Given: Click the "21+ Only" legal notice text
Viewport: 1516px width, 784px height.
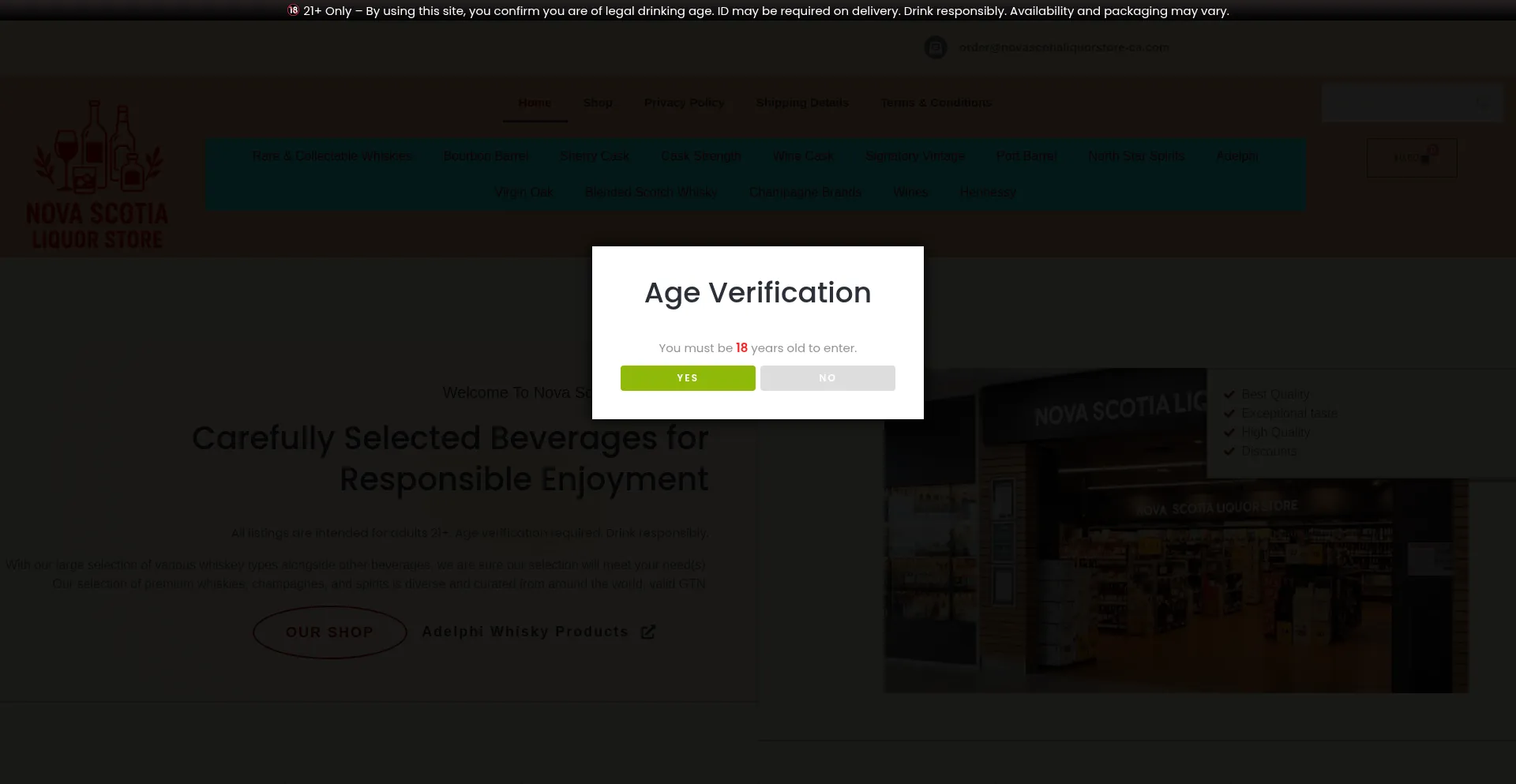Looking at the screenshot, I should tap(766, 11).
